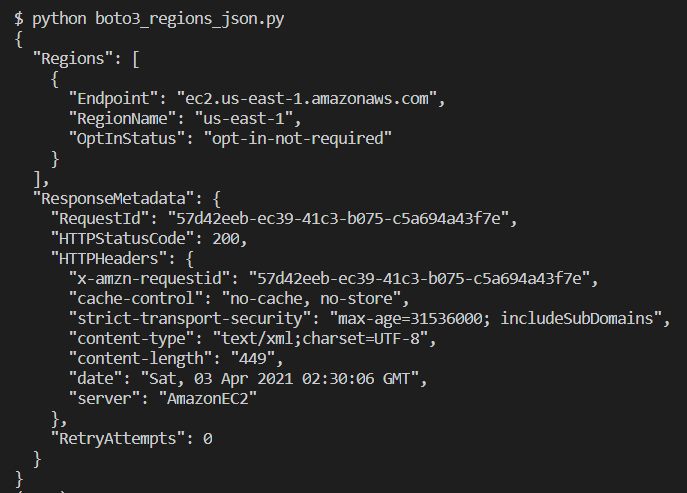Click the "HTTPHeaders" key
This screenshot has height=493, width=687.
click(104, 257)
